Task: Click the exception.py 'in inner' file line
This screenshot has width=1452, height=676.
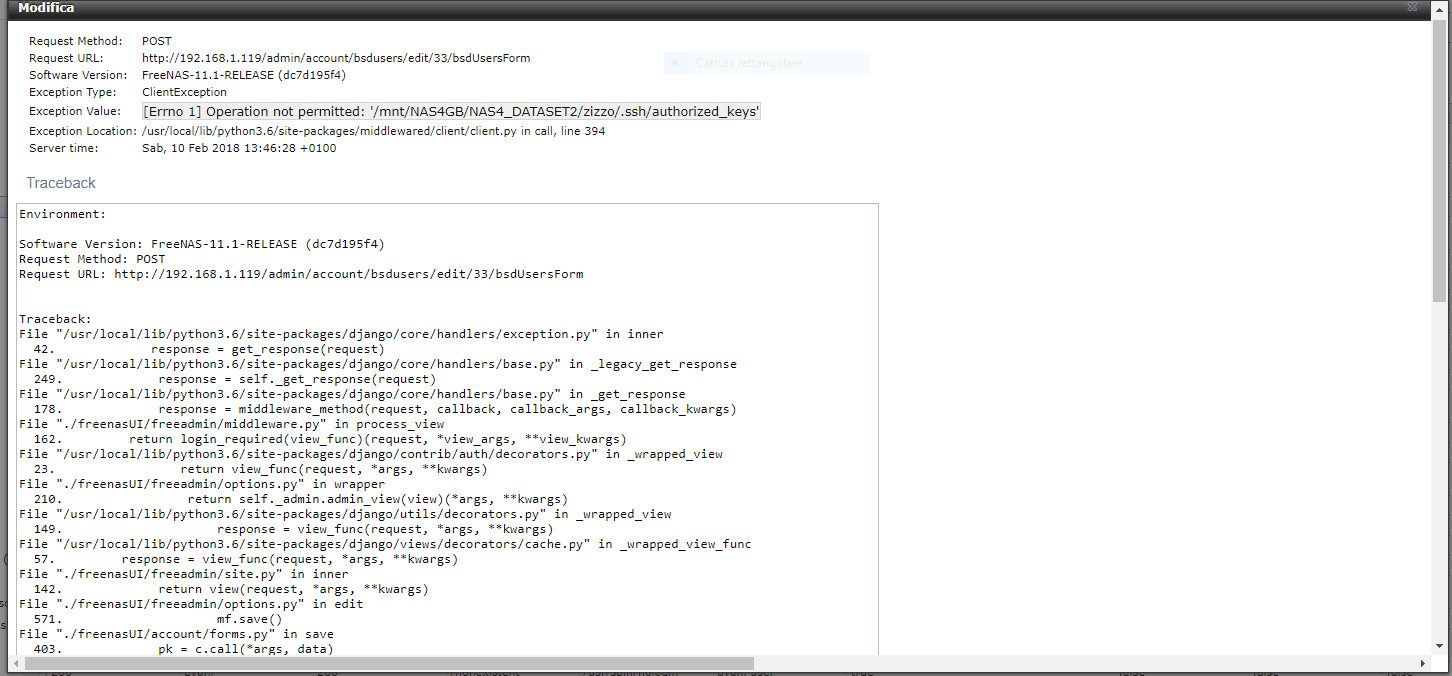Action: (341, 334)
